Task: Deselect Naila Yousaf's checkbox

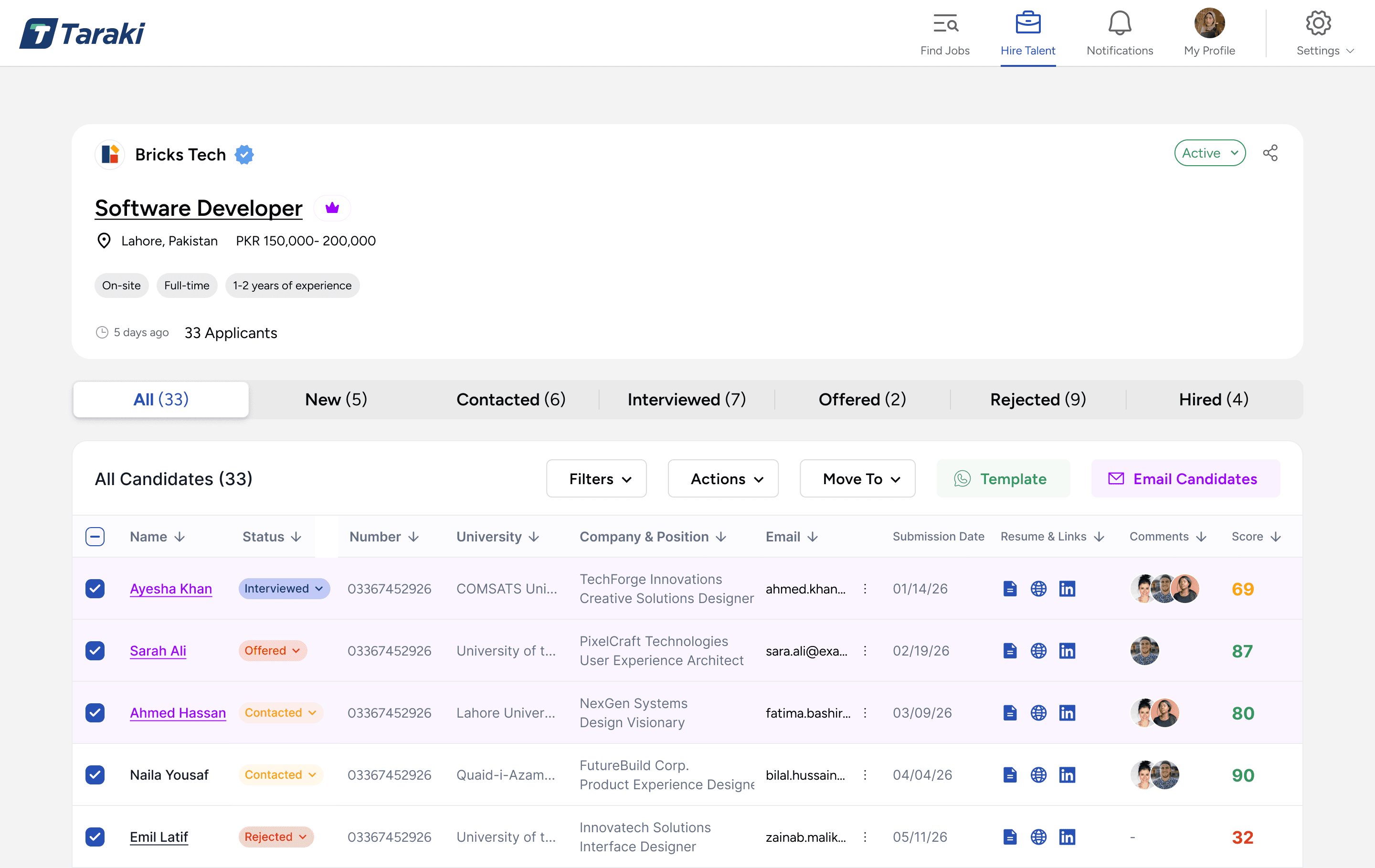Action: click(x=95, y=774)
